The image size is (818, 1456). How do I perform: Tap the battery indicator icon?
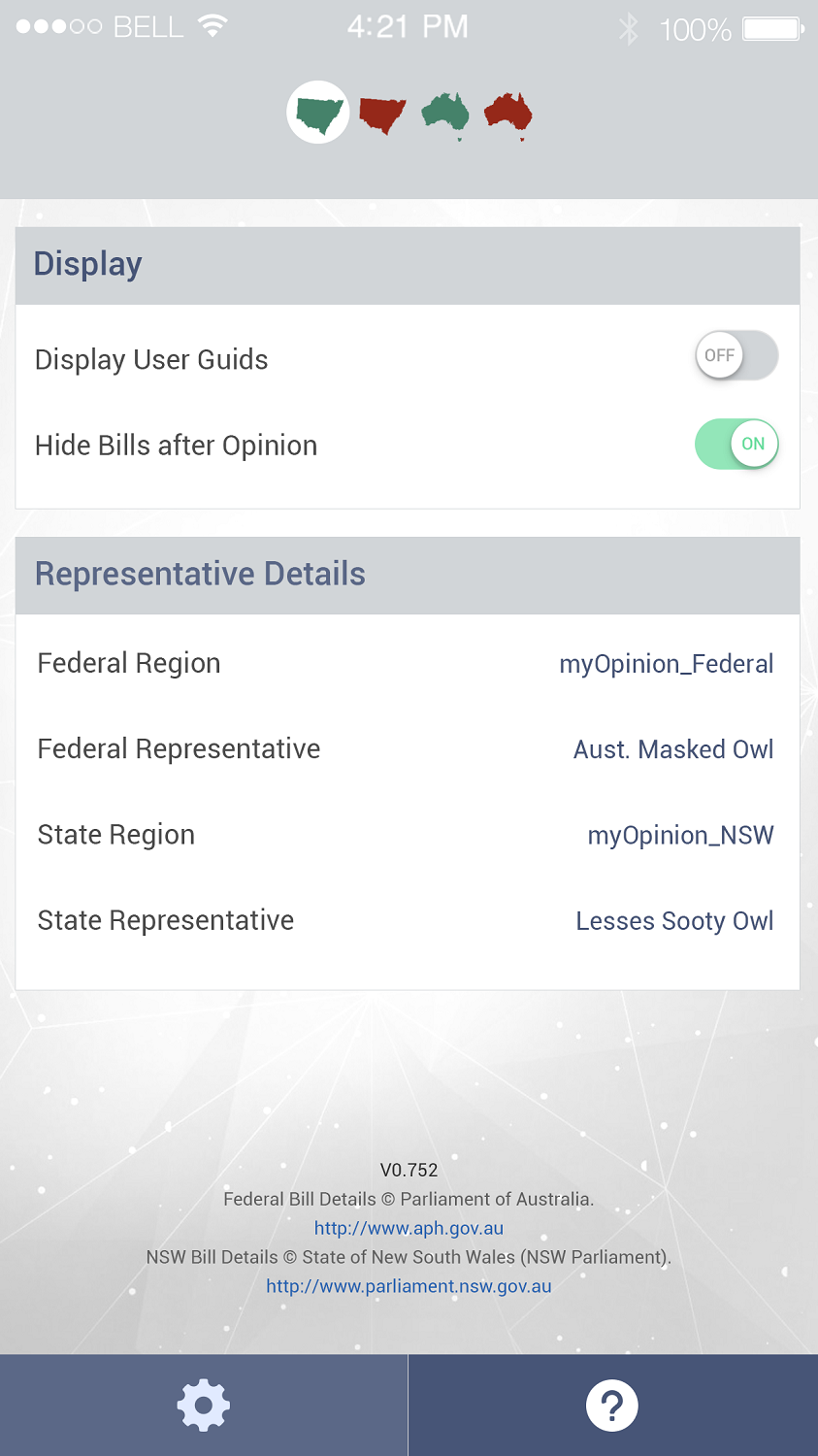click(x=772, y=29)
